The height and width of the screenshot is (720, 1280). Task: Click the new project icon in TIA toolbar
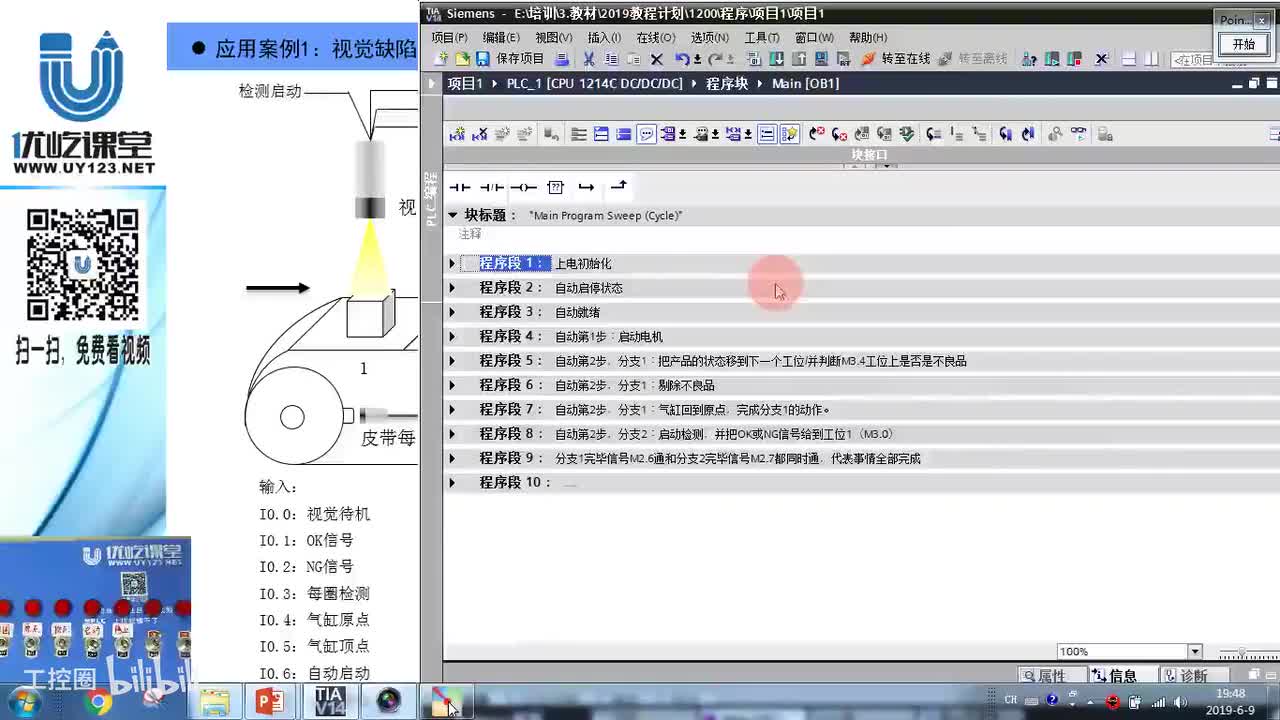pos(443,59)
